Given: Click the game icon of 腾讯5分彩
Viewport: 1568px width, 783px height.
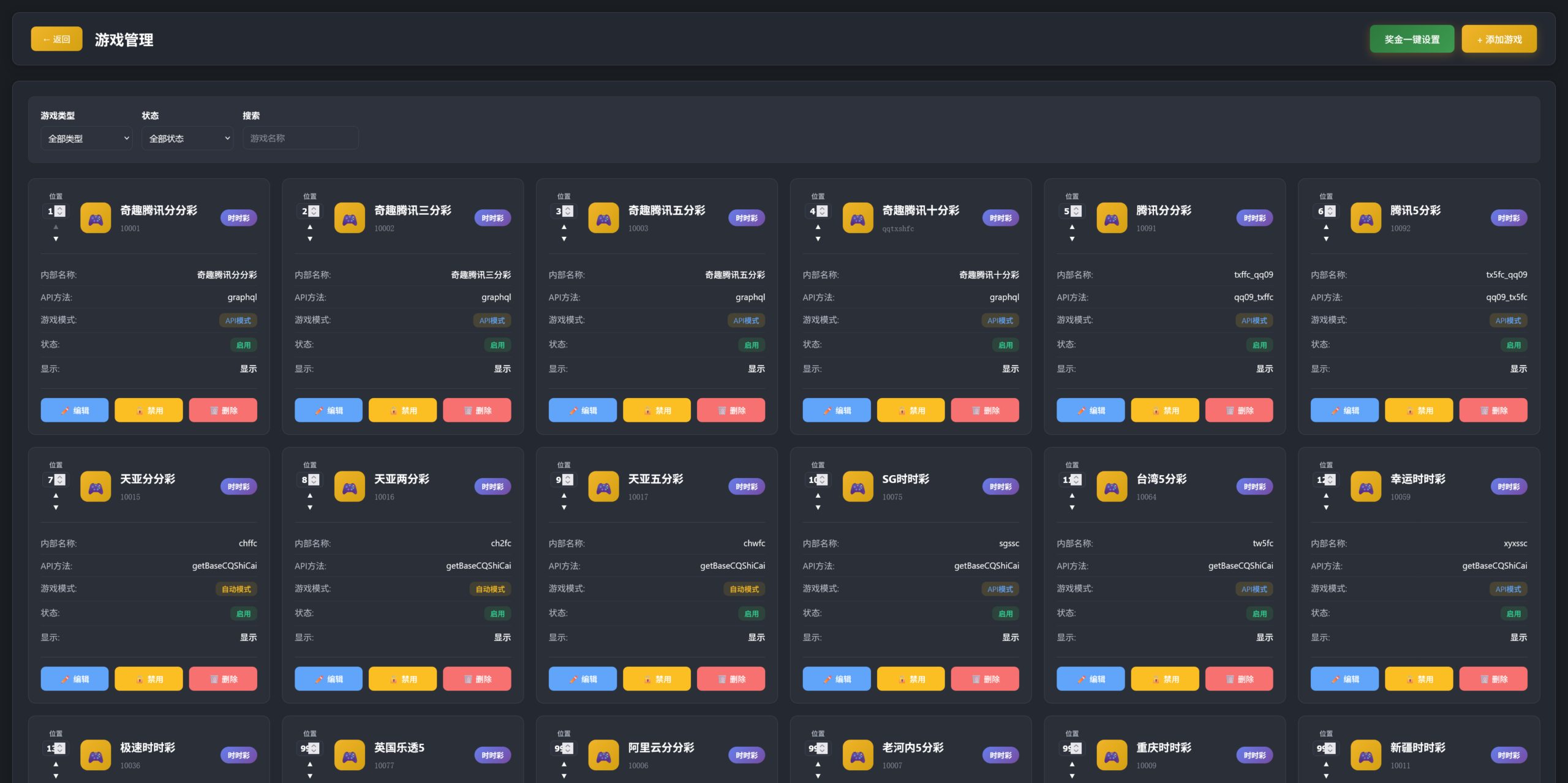Looking at the screenshot, I should tap(1365, 218).
